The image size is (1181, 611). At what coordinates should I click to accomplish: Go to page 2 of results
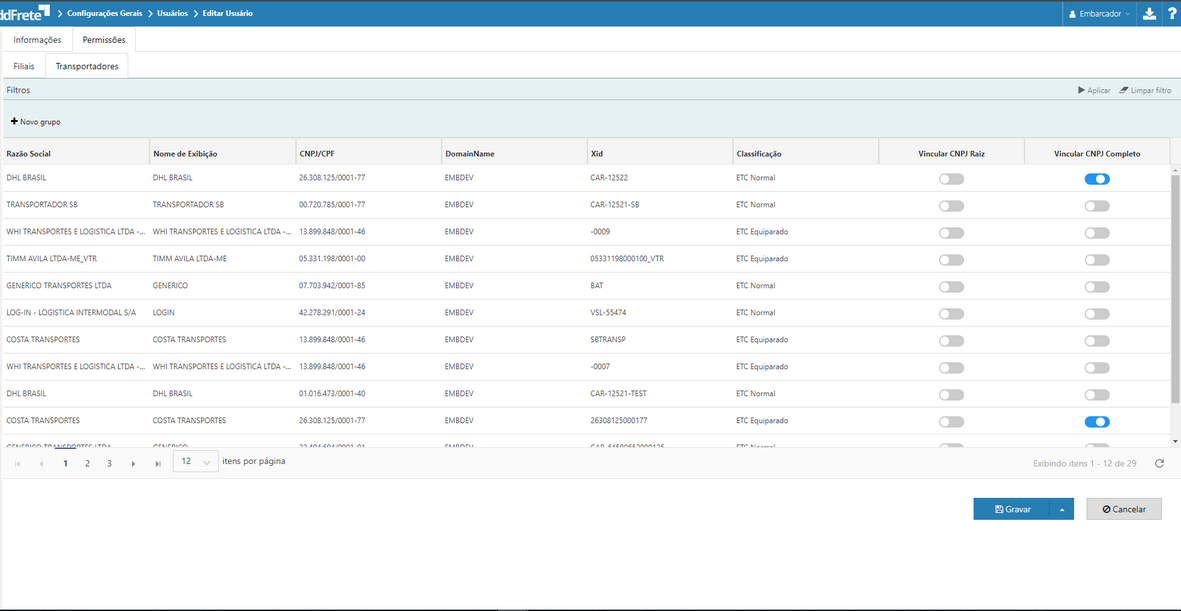tap(88, 464)
